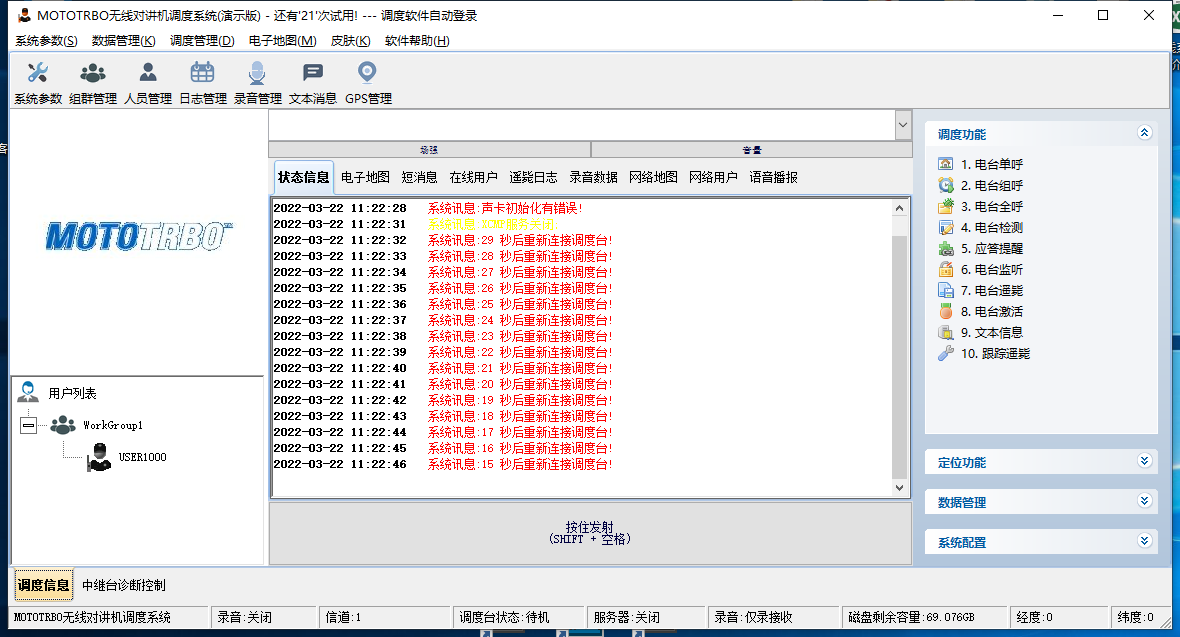Screen dimensions: 1180x637
Task: Click the 录音:仅录接收 status entry
Action: click(774, 617)
